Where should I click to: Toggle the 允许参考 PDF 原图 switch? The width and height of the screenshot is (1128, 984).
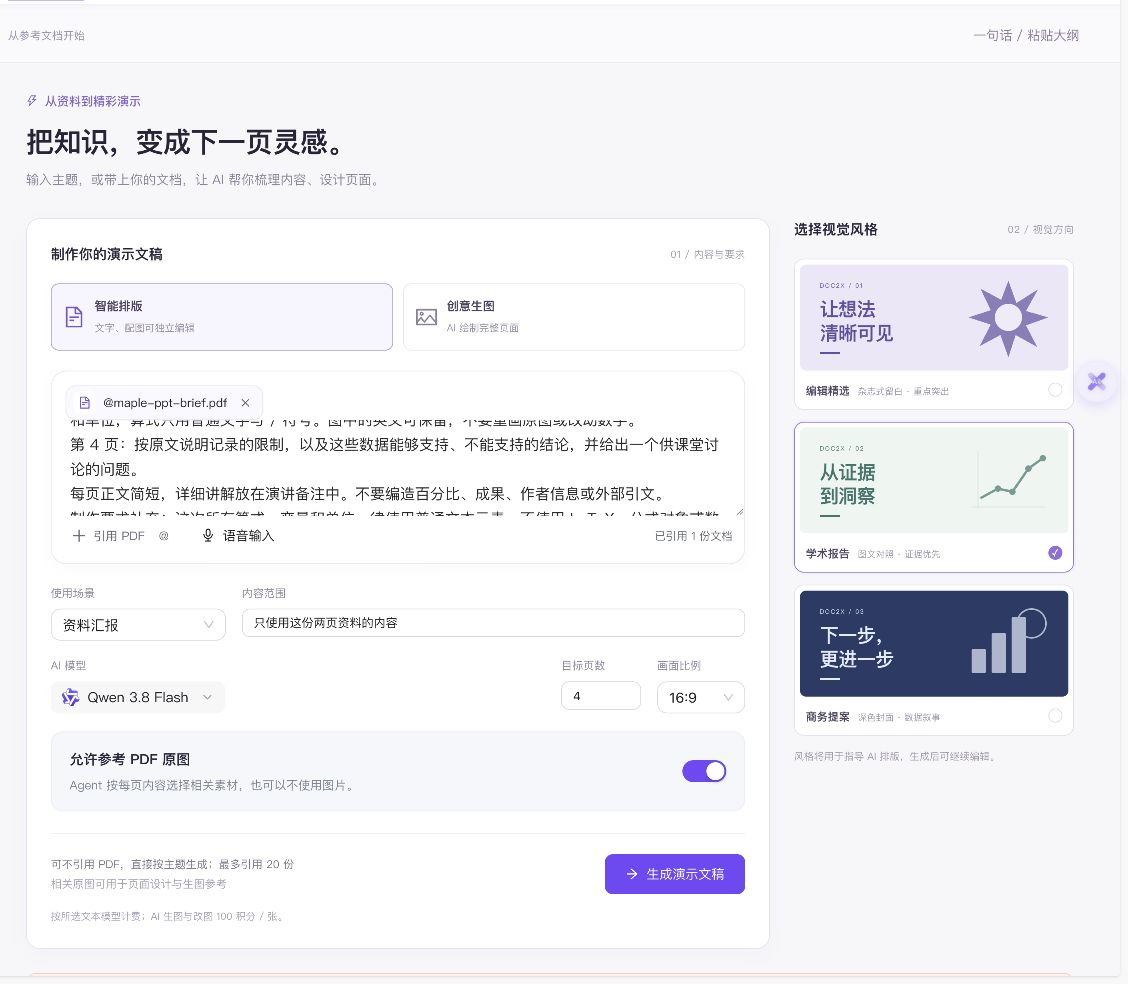point(704,771)
